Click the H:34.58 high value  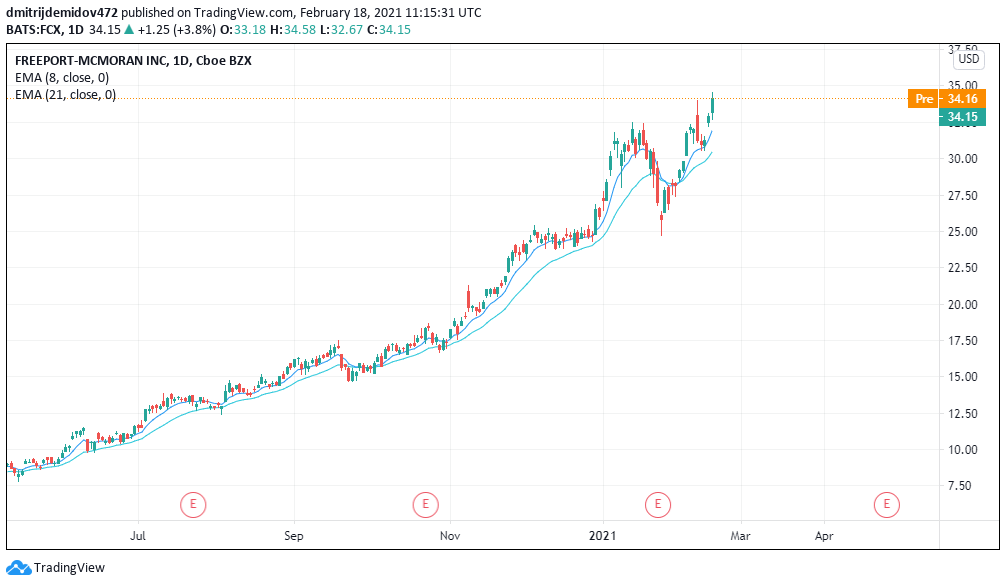293,30
